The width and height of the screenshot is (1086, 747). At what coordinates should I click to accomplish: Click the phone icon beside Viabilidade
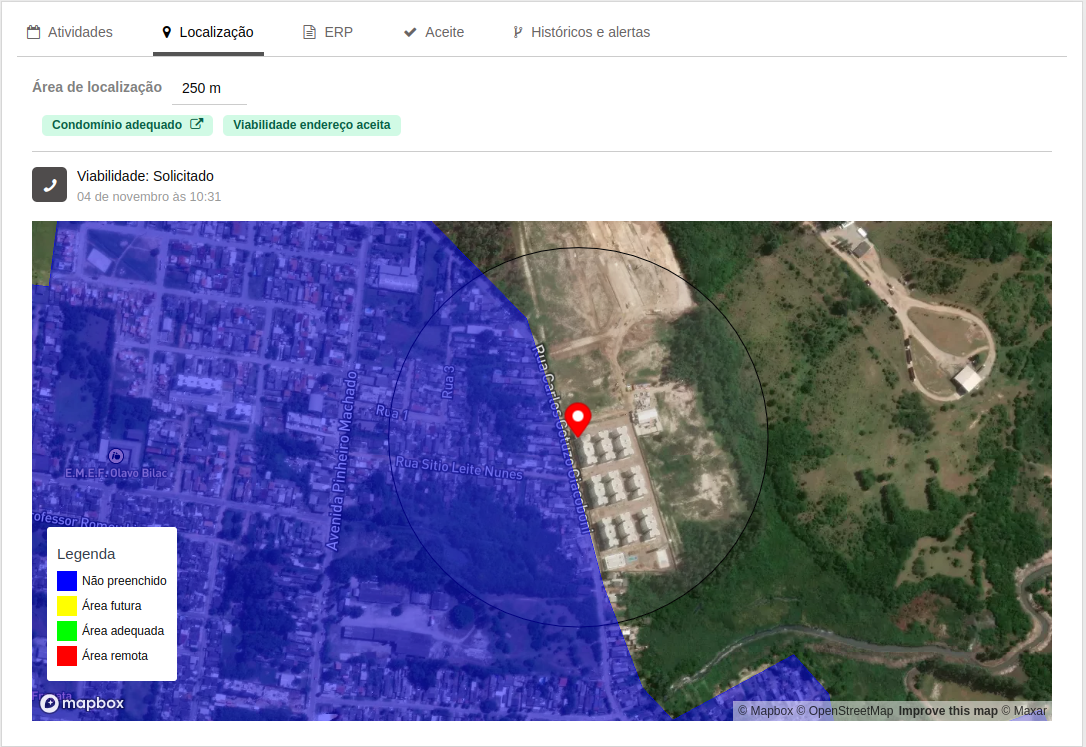[49, 185]
